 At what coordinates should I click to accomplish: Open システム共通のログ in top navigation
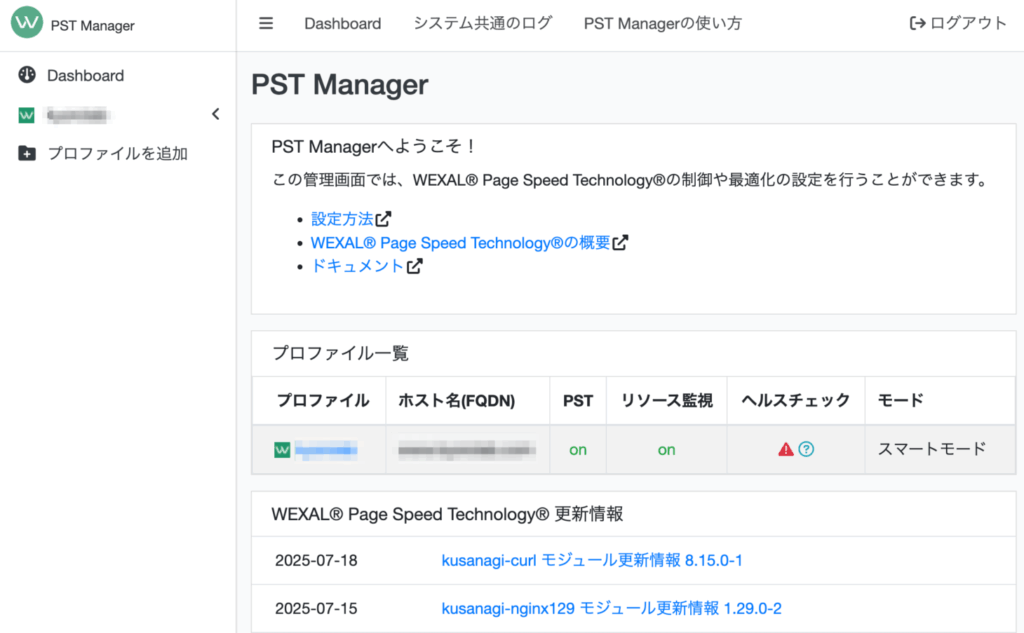click(x=483, y=24)
